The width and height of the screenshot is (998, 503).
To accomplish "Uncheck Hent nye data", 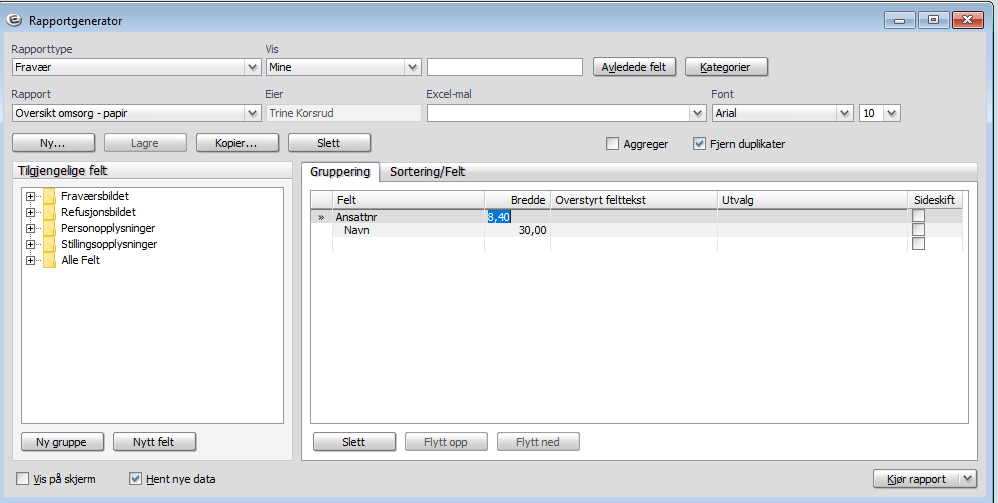I will 135,479.
